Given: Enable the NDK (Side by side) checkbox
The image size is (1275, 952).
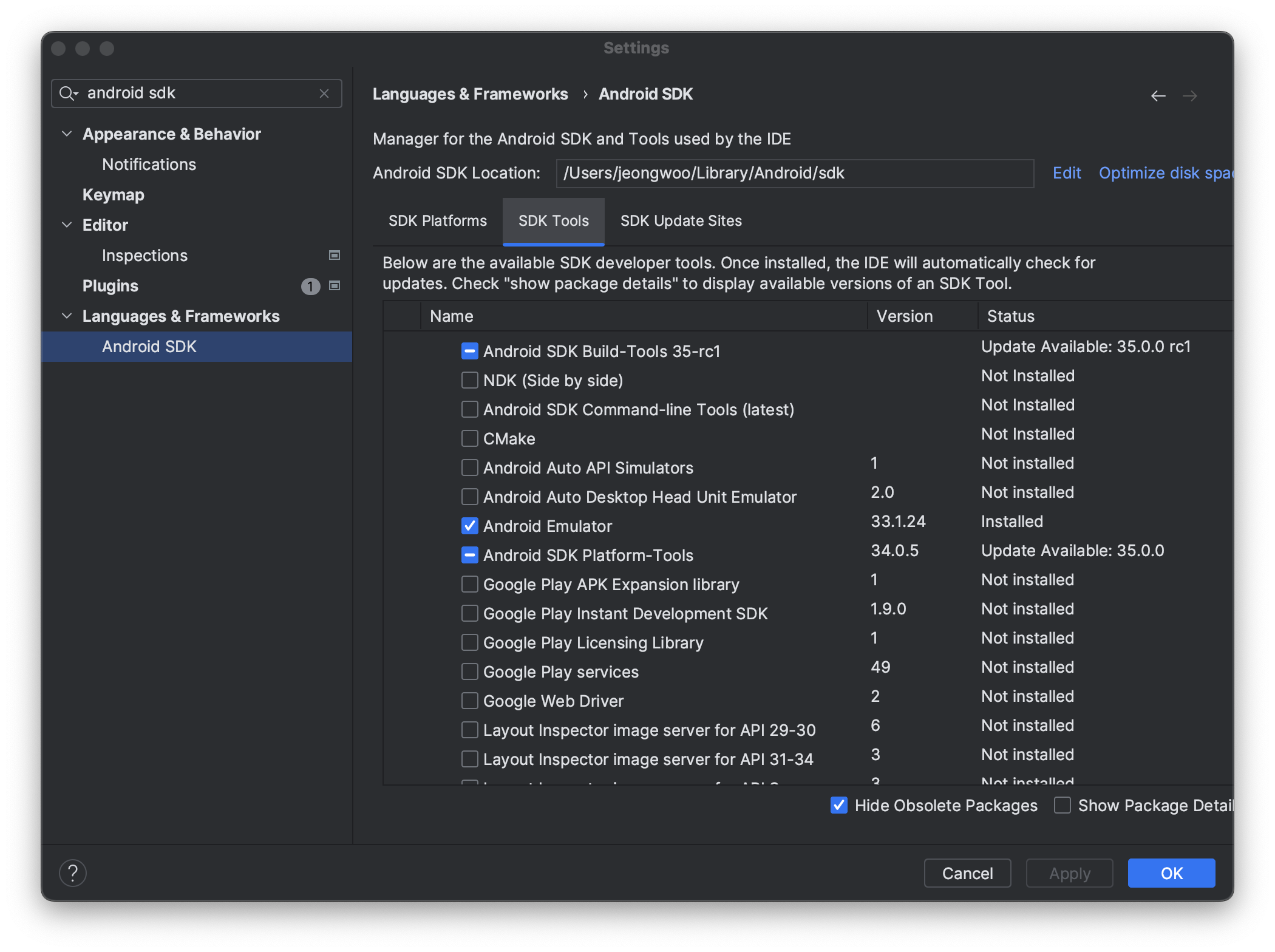Looking at the screenshot, I should 469,381.
